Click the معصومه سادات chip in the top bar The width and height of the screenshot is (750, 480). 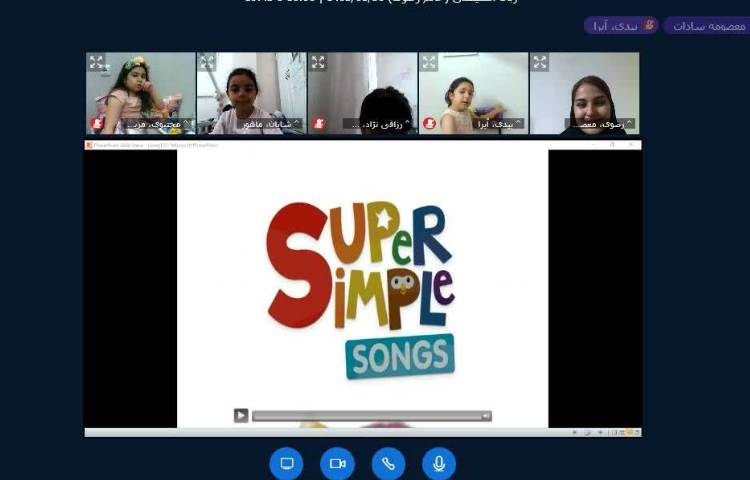click(x=707, y=26)
